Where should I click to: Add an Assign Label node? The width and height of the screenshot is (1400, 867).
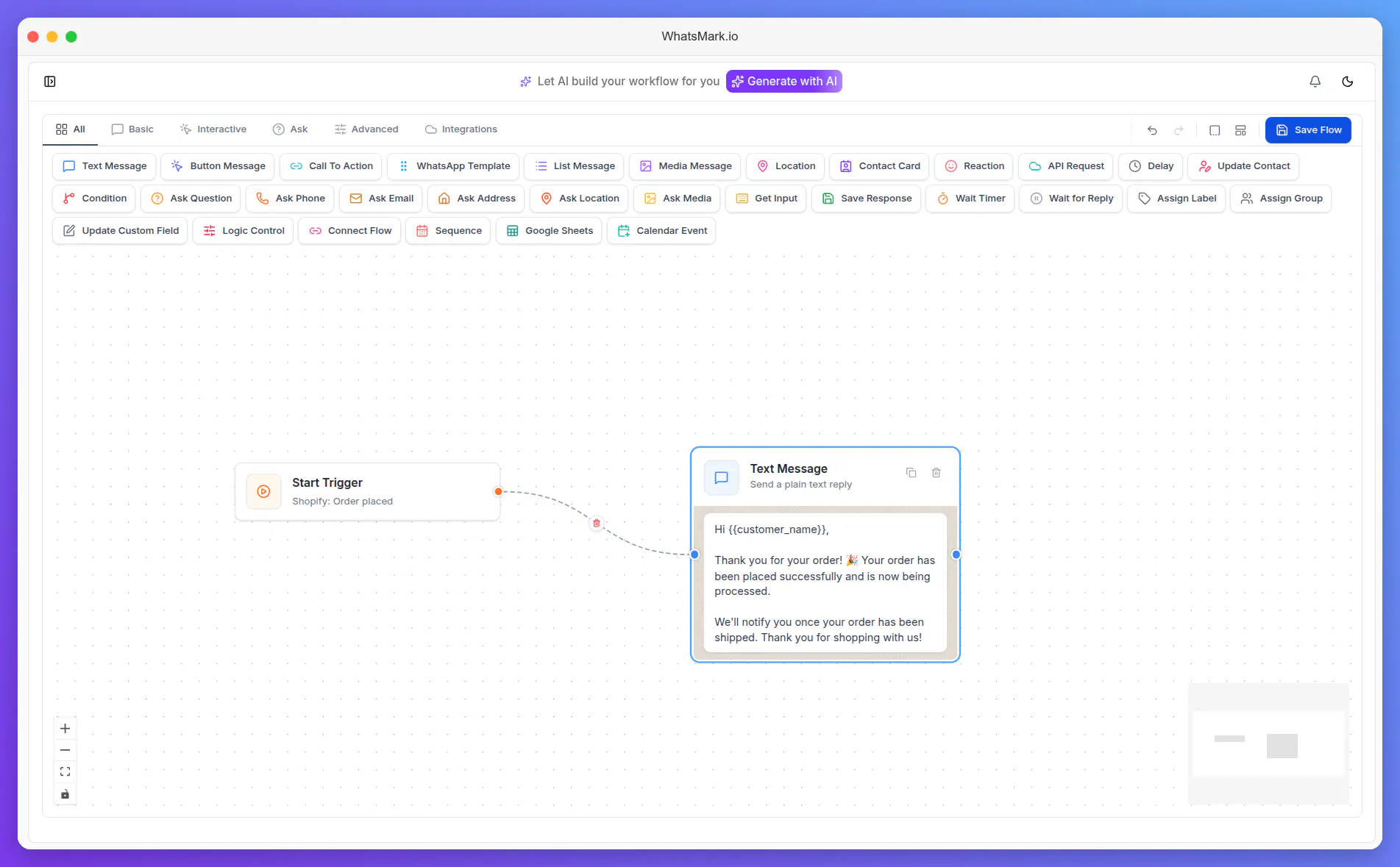(1176, 199)
